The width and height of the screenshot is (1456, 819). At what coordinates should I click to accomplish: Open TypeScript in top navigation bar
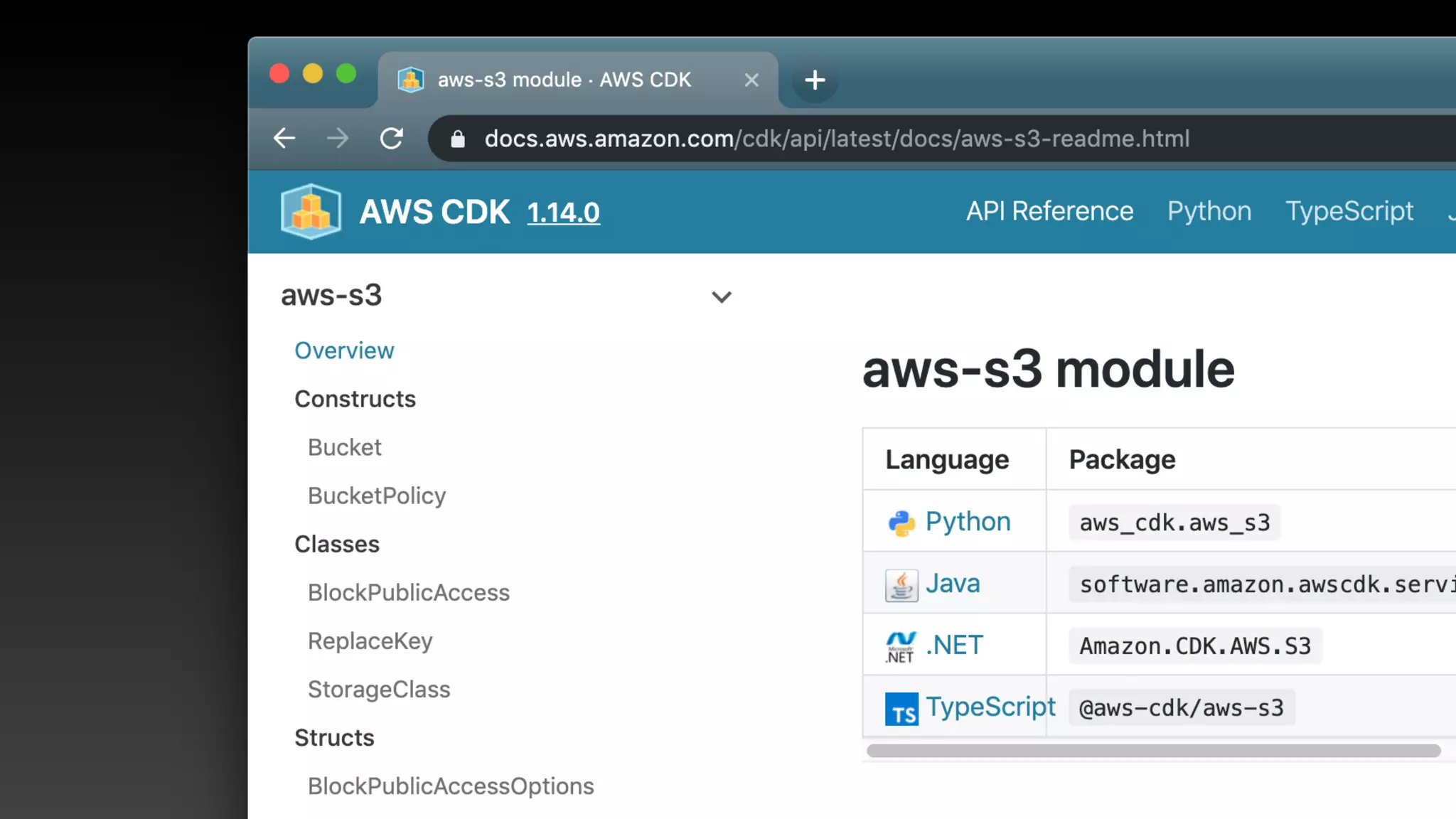pyautogui.click(x=1349, y=211)
